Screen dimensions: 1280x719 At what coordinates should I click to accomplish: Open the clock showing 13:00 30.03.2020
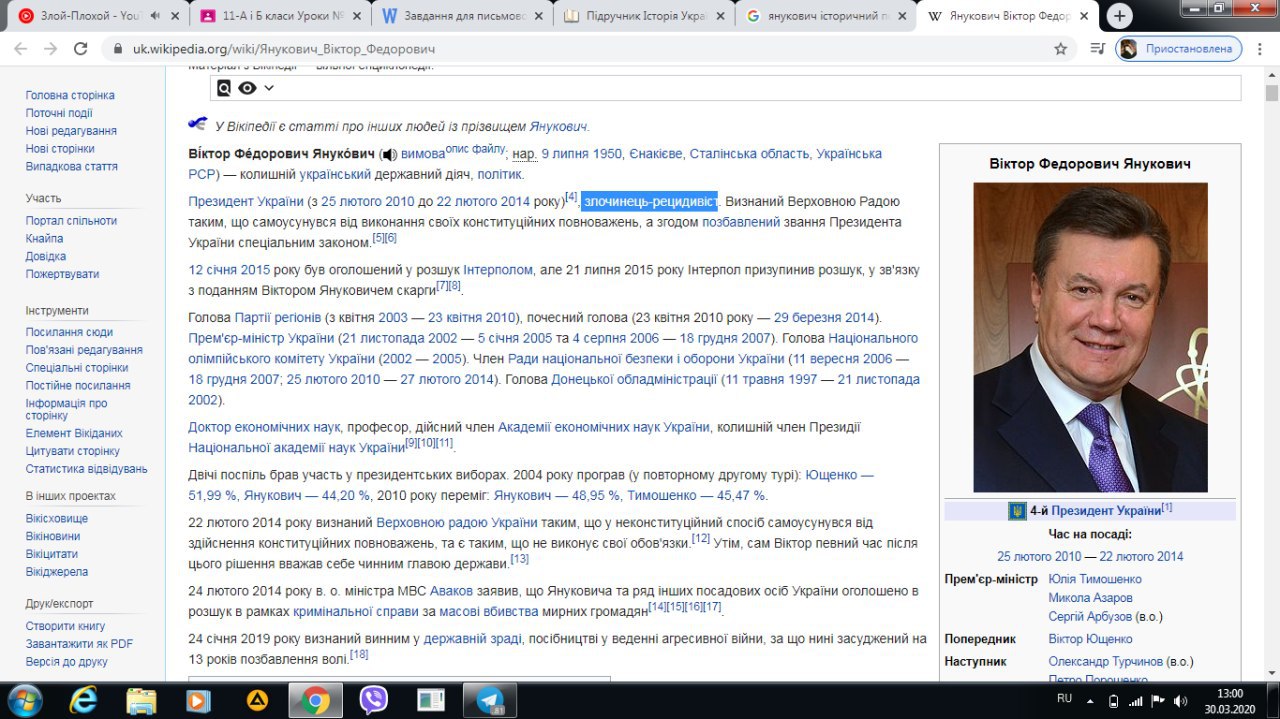(x=1229, y=700)
